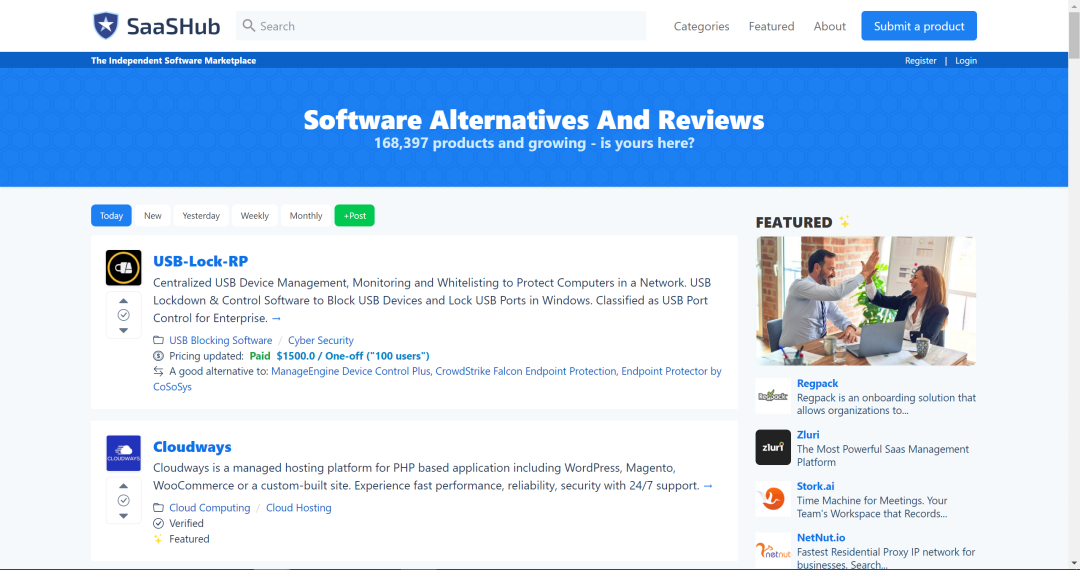This screenshot has width=1080, height=570.
Task: Click the green +Post button
Action: click(355, 215)
